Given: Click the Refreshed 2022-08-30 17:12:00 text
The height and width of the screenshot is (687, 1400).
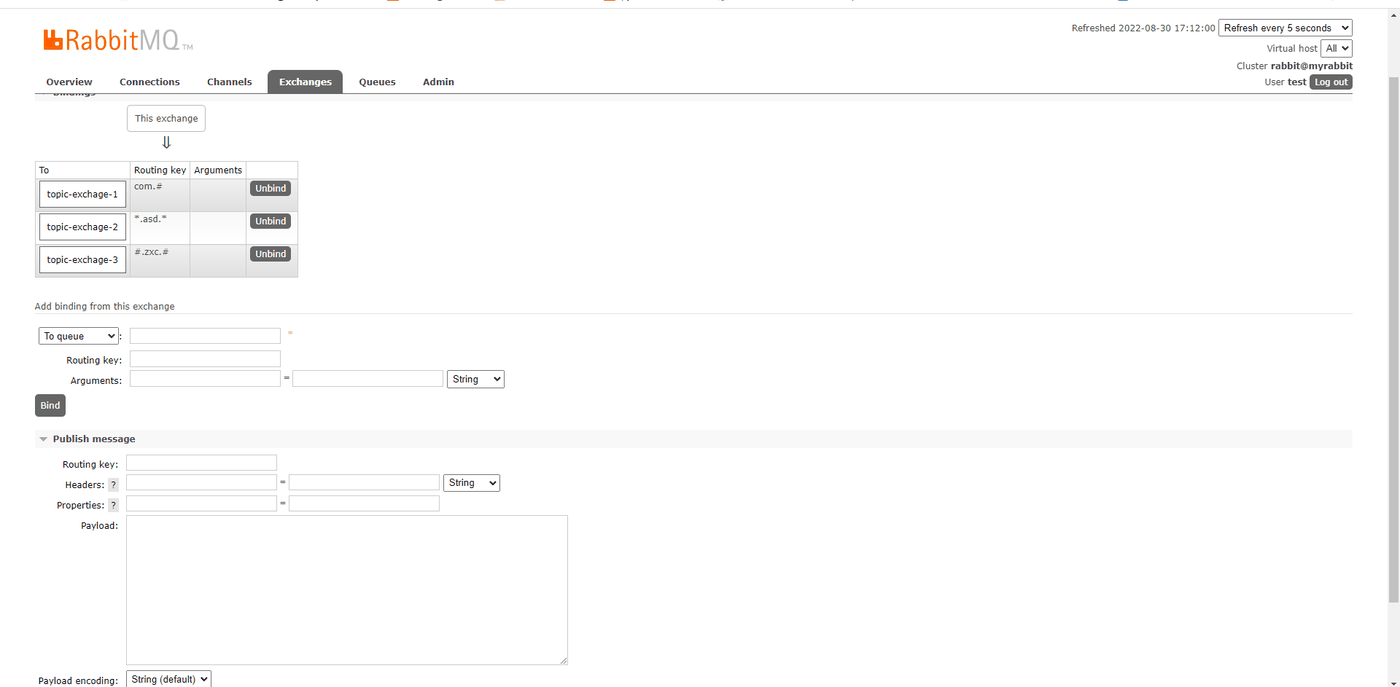Looking at the screenshot, I should point(1143,28).
